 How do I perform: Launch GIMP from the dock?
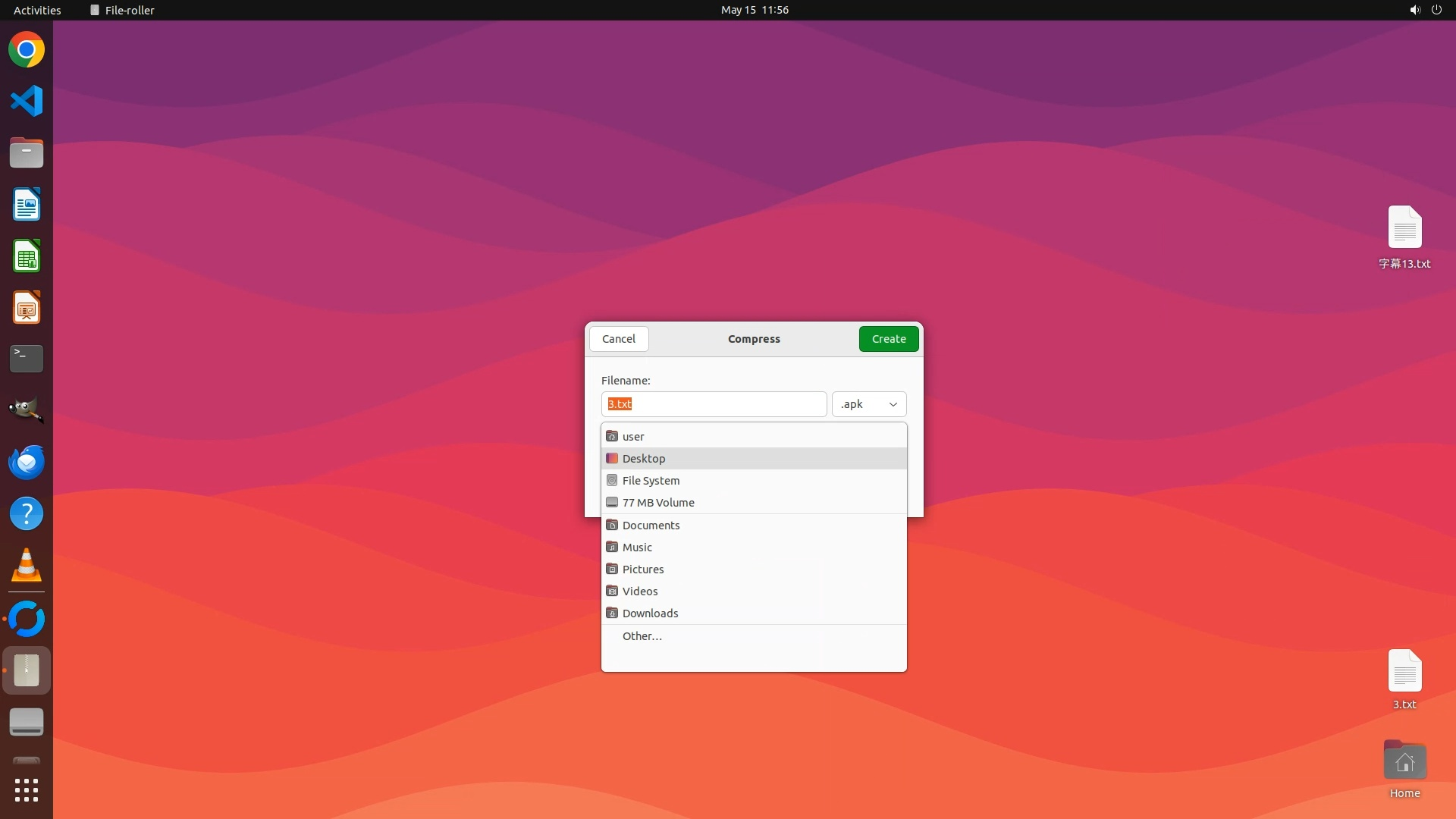[27, 410]
